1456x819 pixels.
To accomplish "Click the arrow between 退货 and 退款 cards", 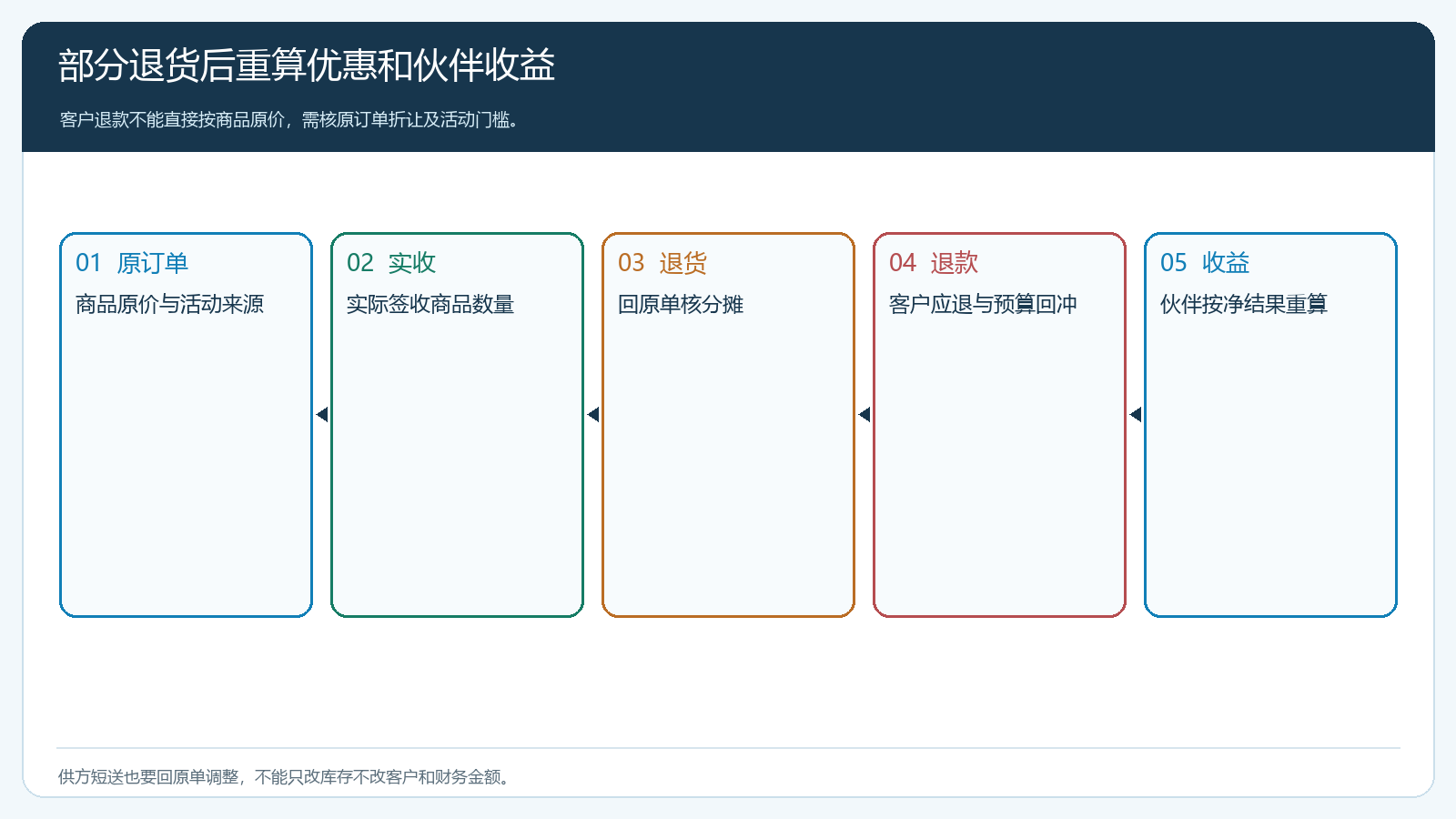I will [x=864, y=415].
